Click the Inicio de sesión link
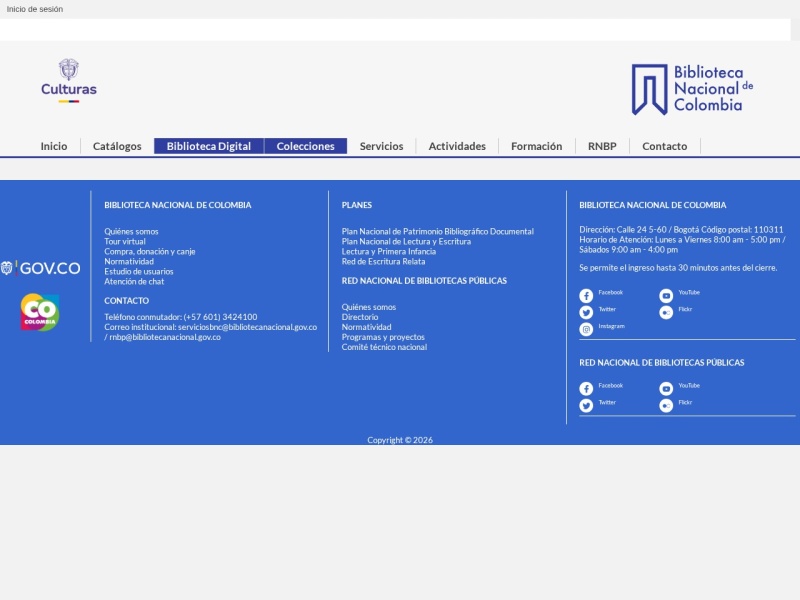 pos(35,9)
